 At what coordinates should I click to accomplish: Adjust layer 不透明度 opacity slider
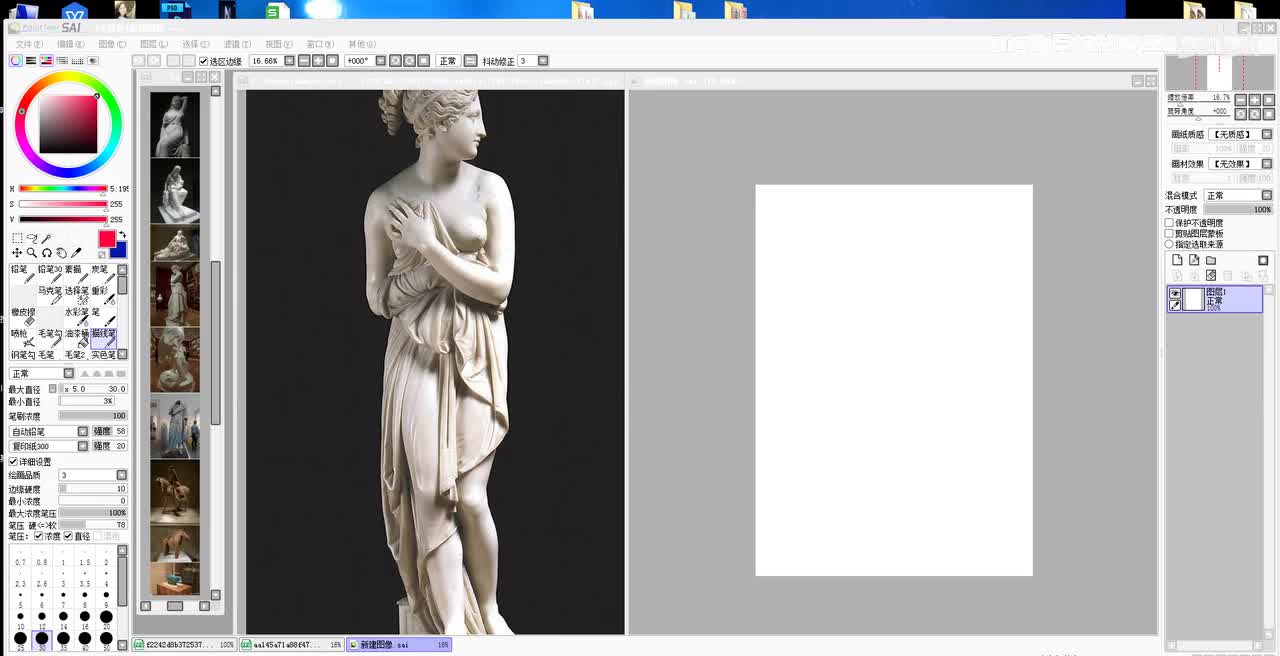pos(1238,210)
